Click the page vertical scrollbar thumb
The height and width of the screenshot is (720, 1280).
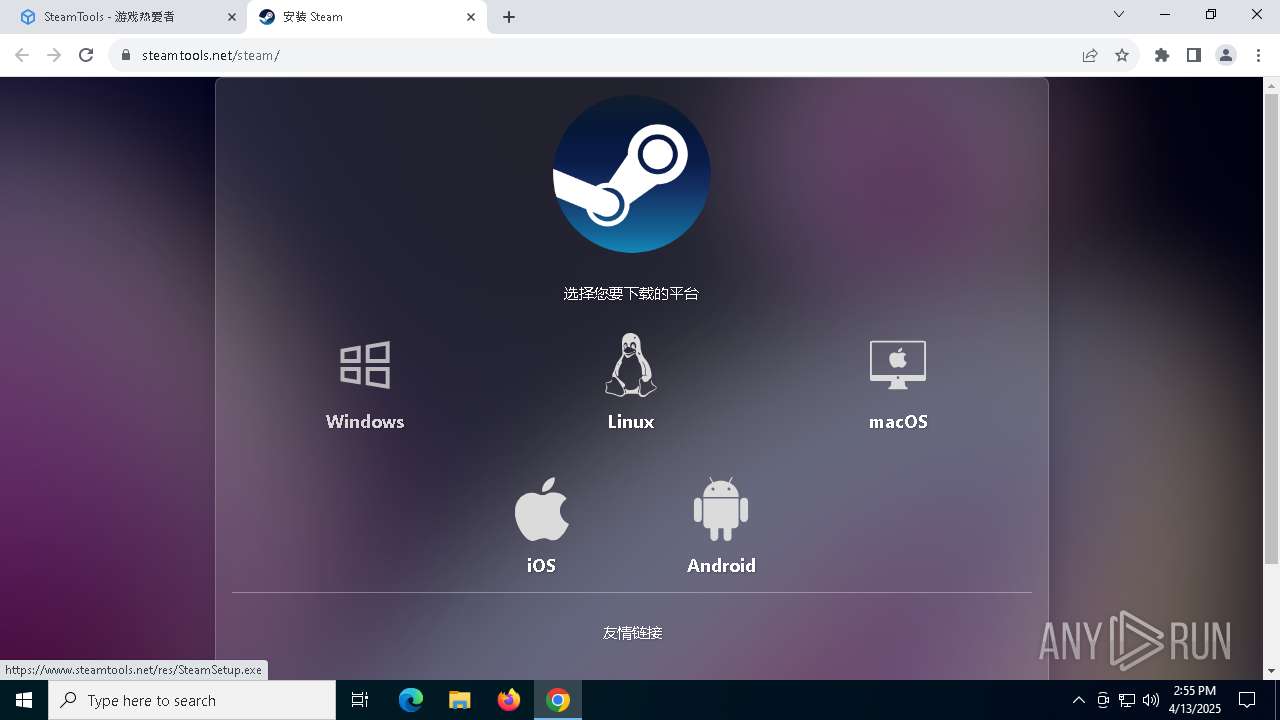tap(1272, 329)
